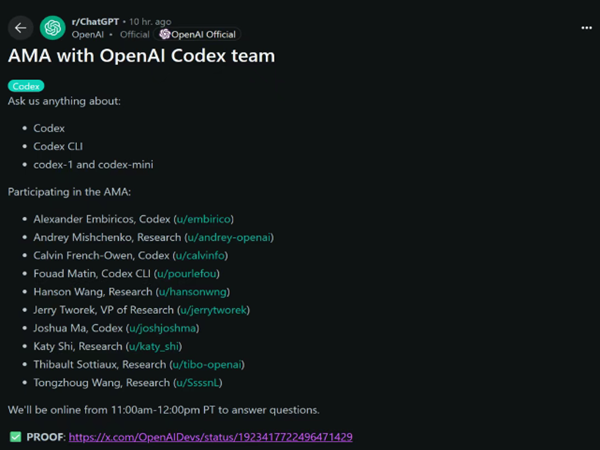Viewport: 600px width, 450px height.
Task: Open u/tibo-openai user profile
Action: 207,364
